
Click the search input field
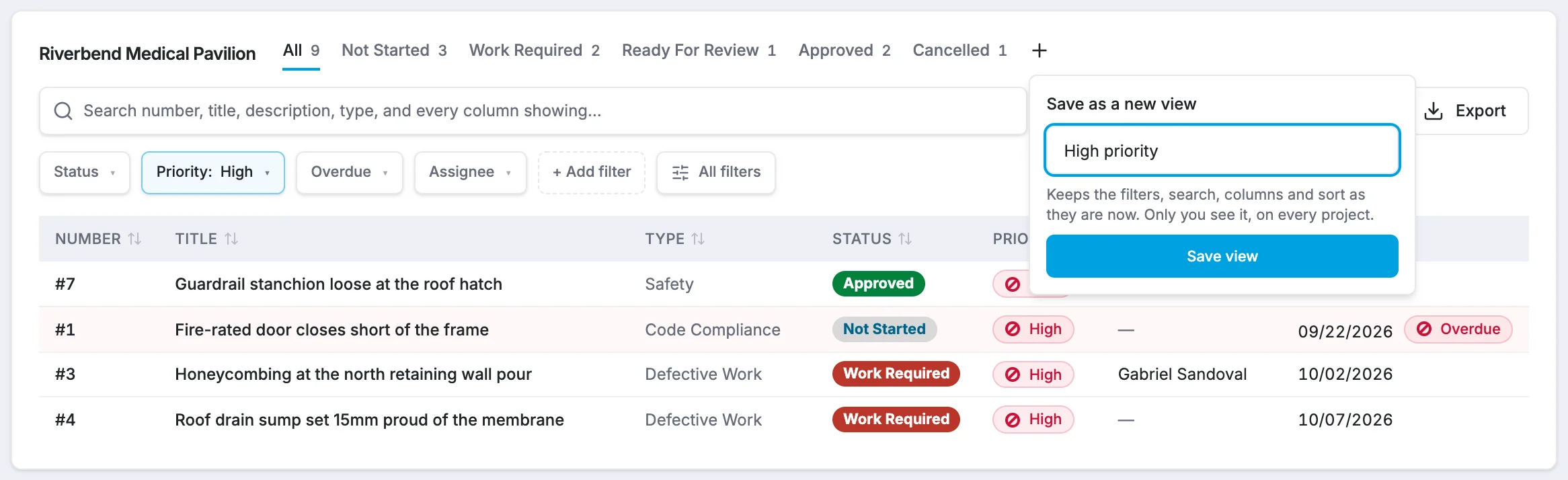point(533,111)
